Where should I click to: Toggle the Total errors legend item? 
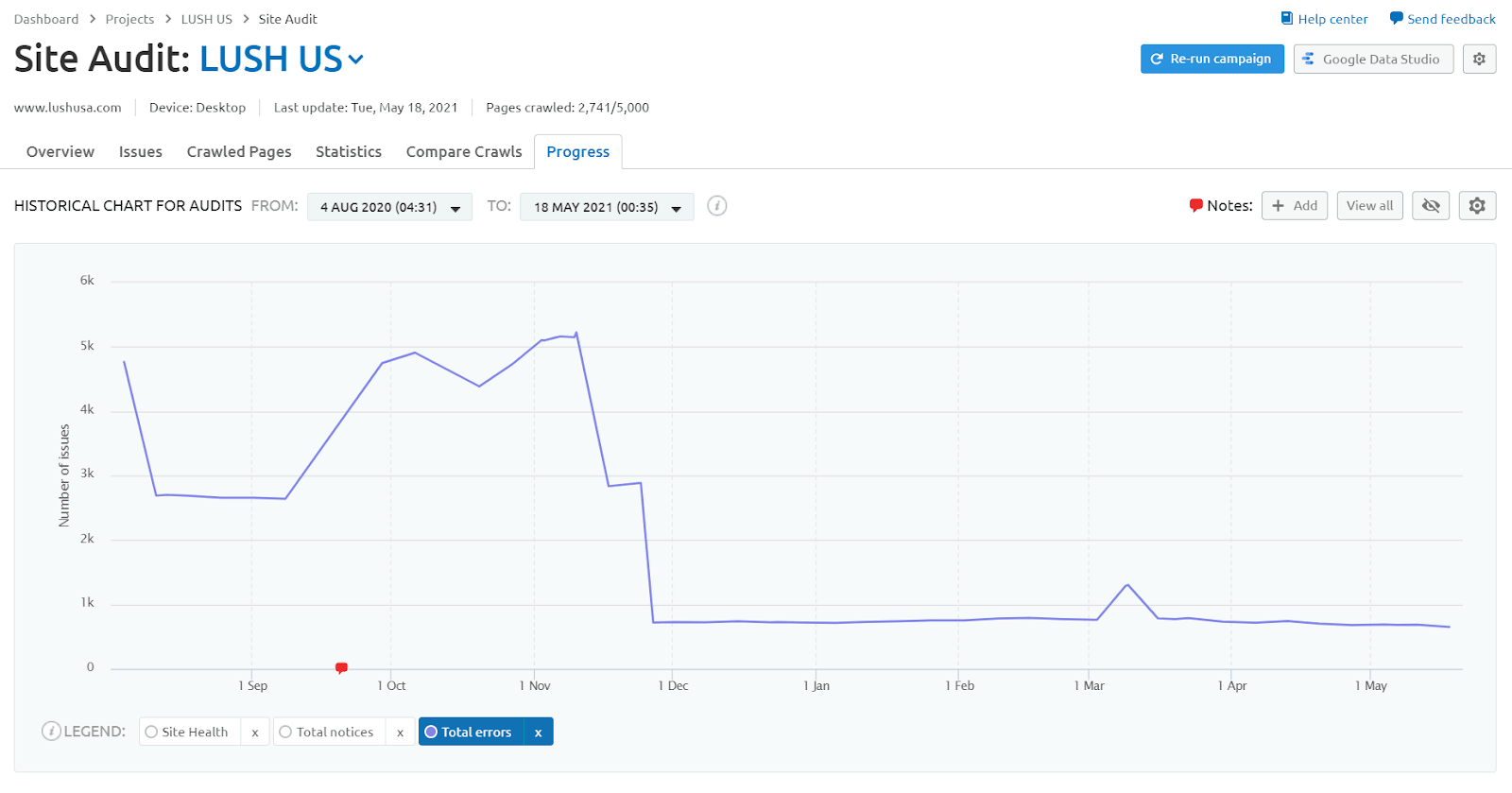click(x=472, y=732)
